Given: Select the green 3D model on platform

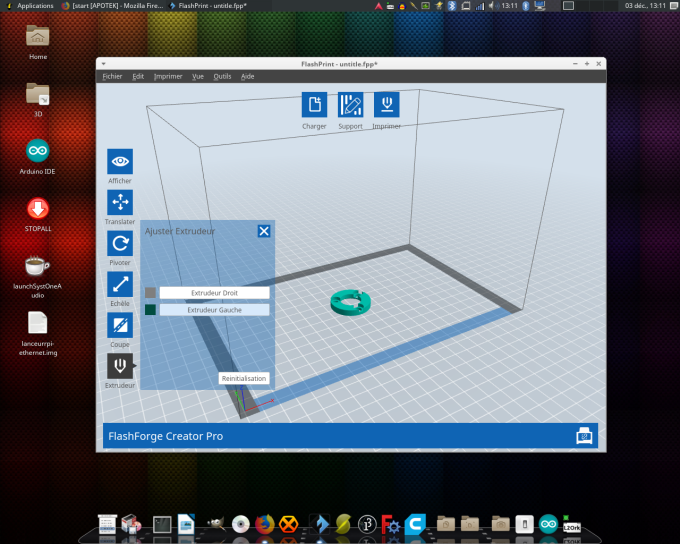Looking at the screenshot, I should 351,303.
